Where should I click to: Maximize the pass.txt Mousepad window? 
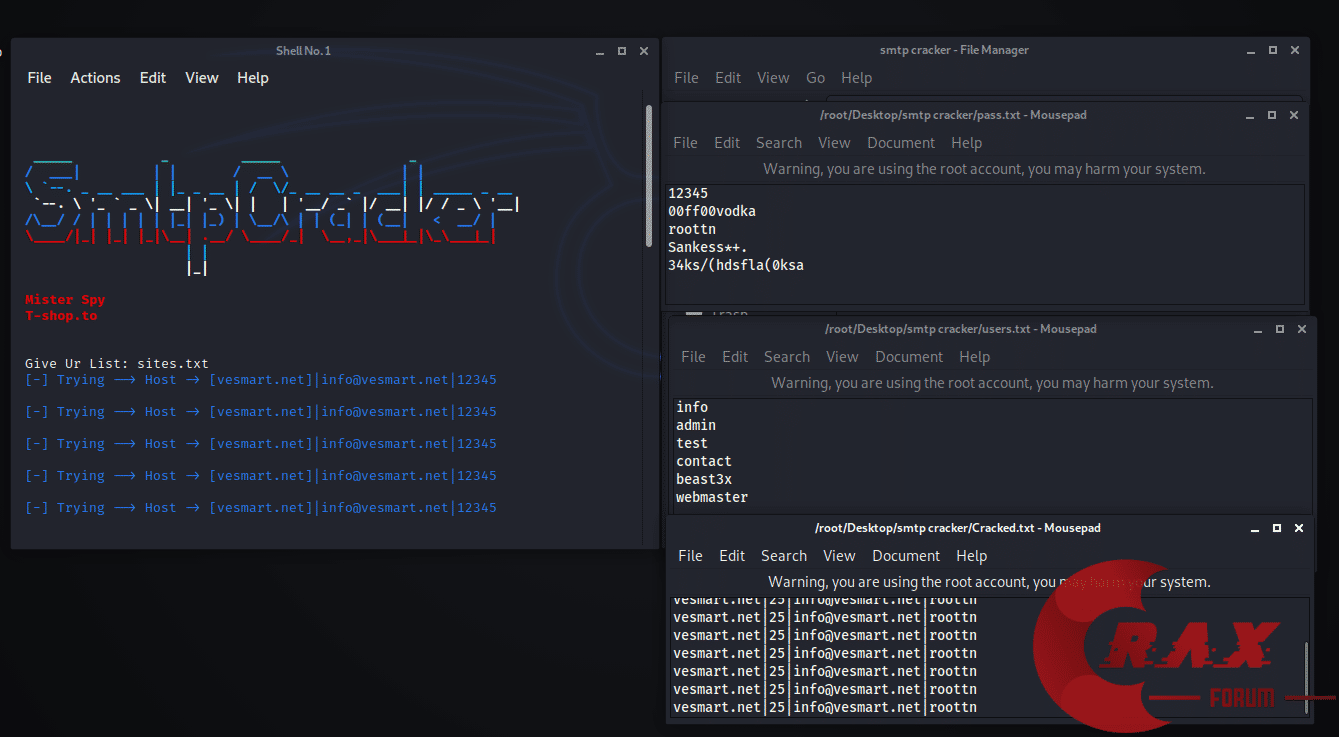pos(1273,115)
